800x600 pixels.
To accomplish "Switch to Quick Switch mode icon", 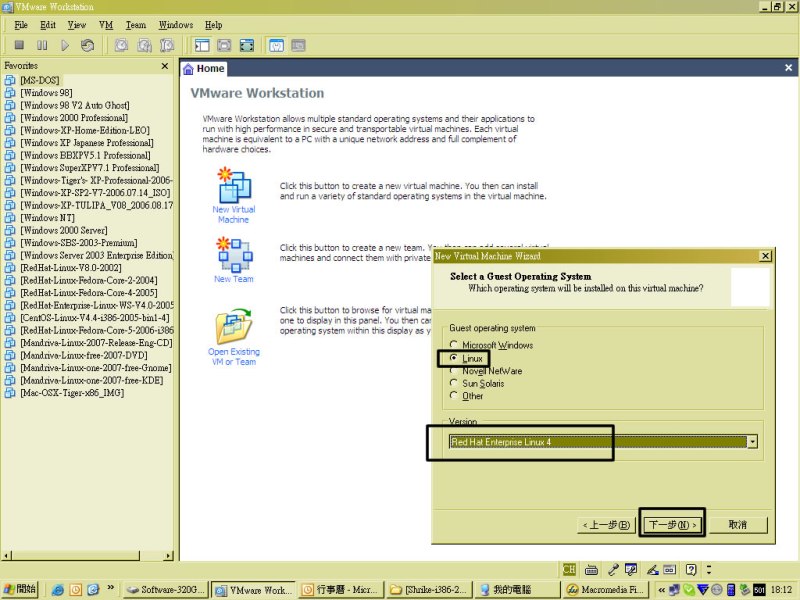I will point(224,45).
